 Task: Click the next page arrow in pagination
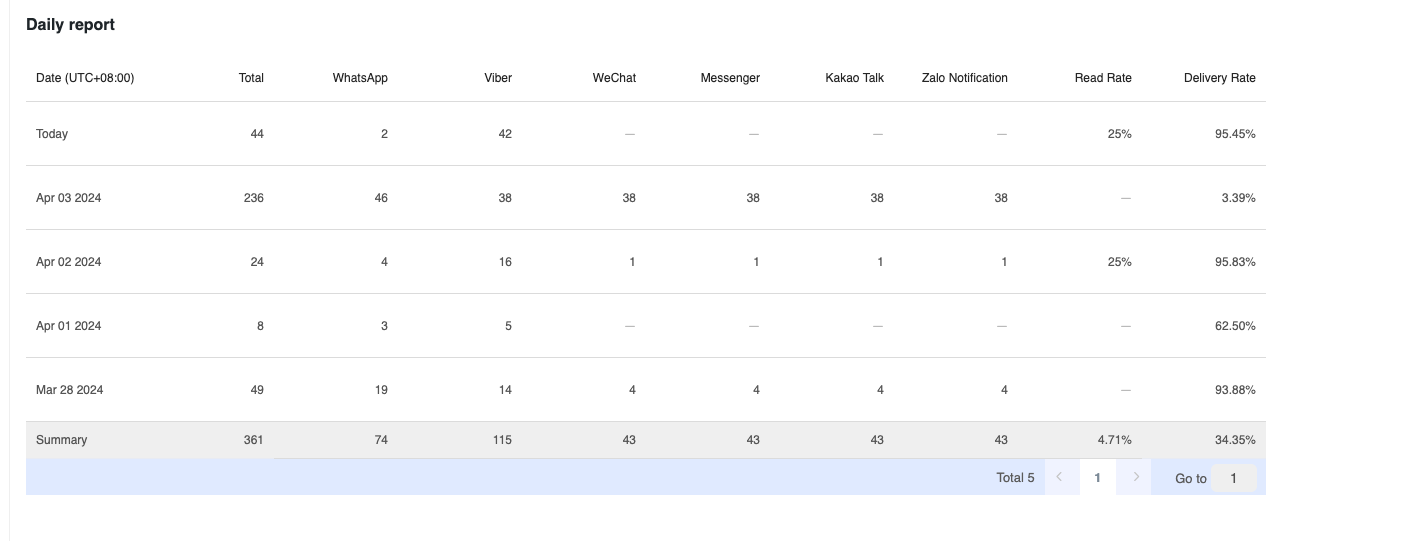click(1135, 478)
